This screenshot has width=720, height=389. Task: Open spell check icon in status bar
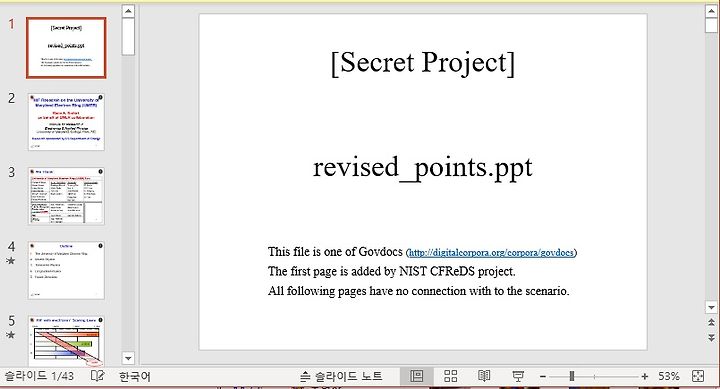[97, 376]
